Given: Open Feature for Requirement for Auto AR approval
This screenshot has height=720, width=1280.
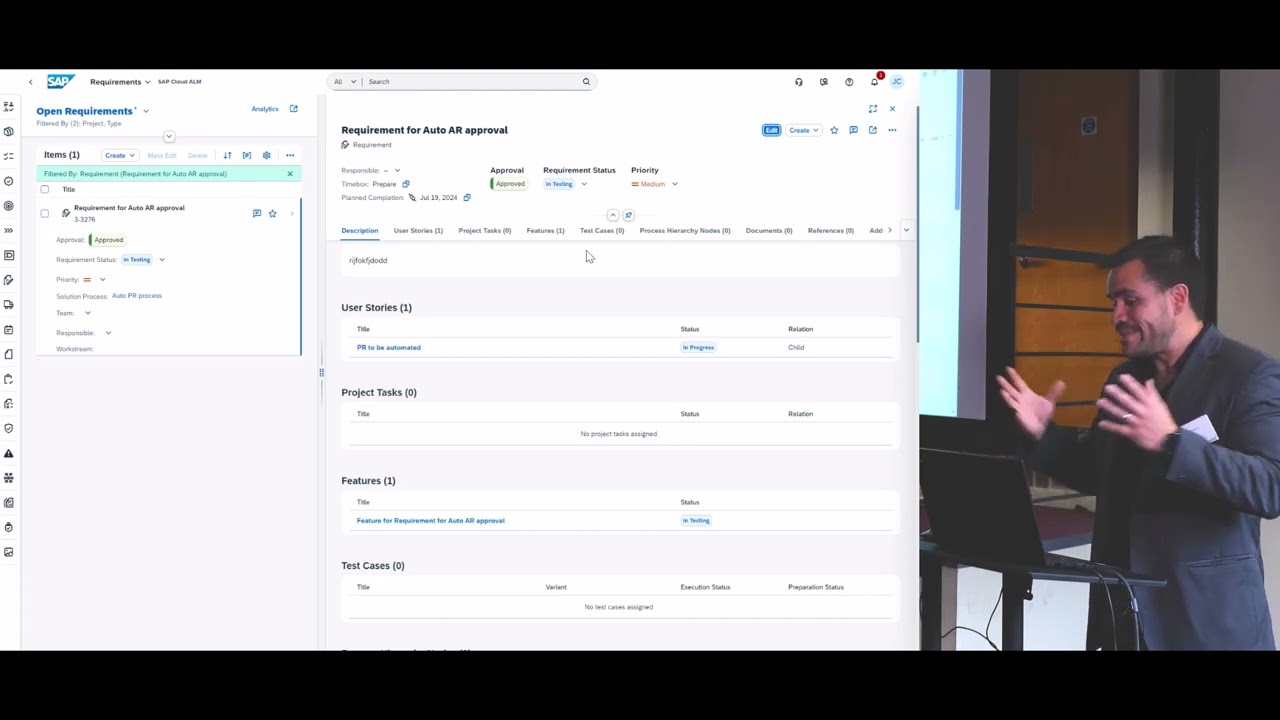Looking at the screenshot, I should pos(430,521).
